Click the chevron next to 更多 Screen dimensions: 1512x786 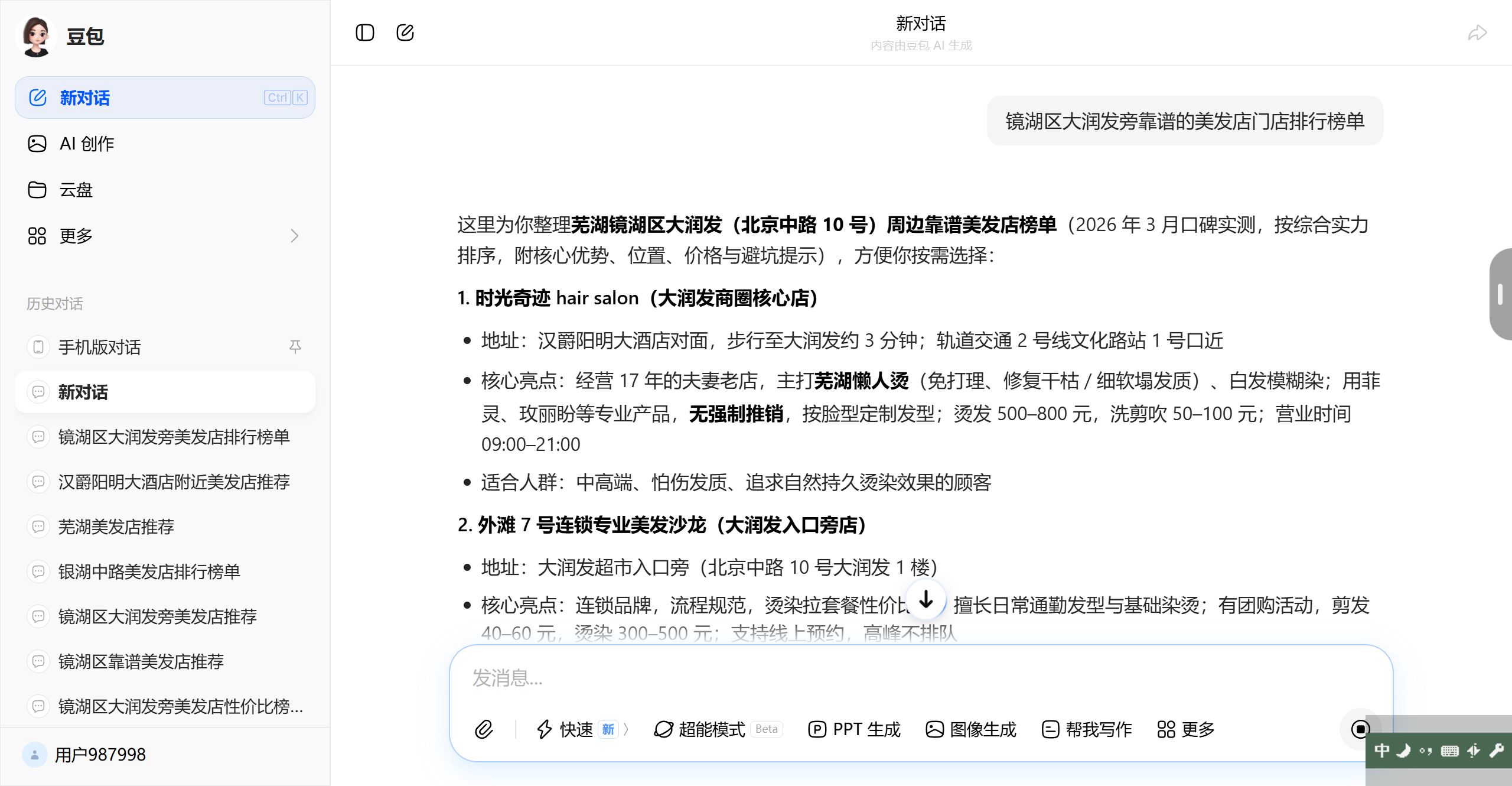click(295, 236)
